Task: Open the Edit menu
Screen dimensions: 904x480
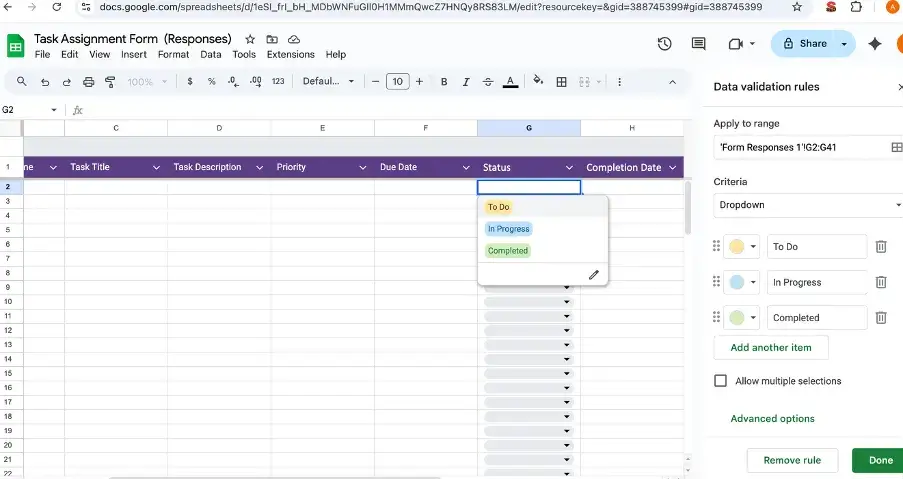Action: point(69,54)
